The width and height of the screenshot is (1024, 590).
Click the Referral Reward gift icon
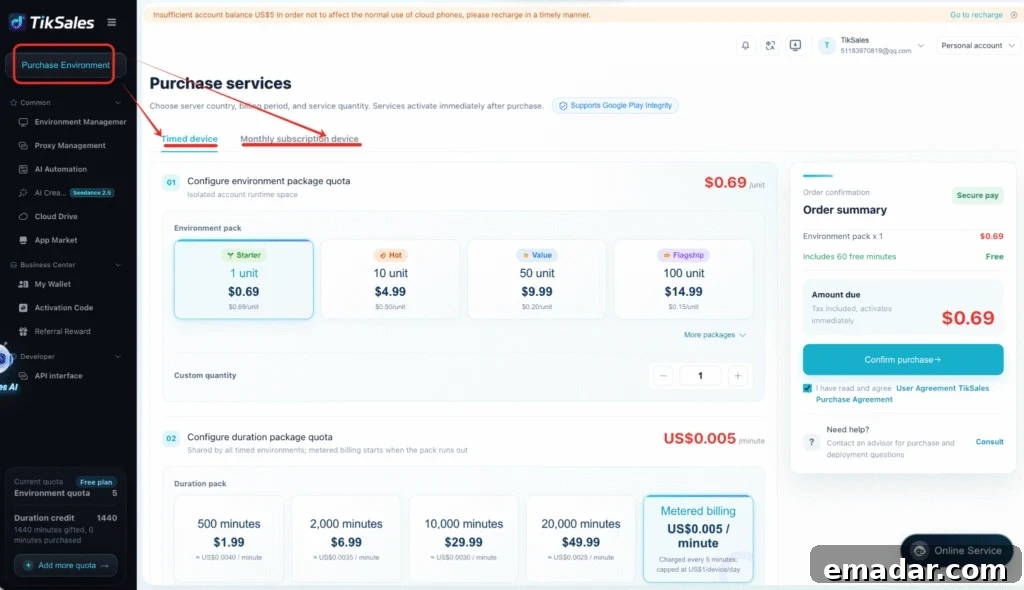click(x=23, y=331)
